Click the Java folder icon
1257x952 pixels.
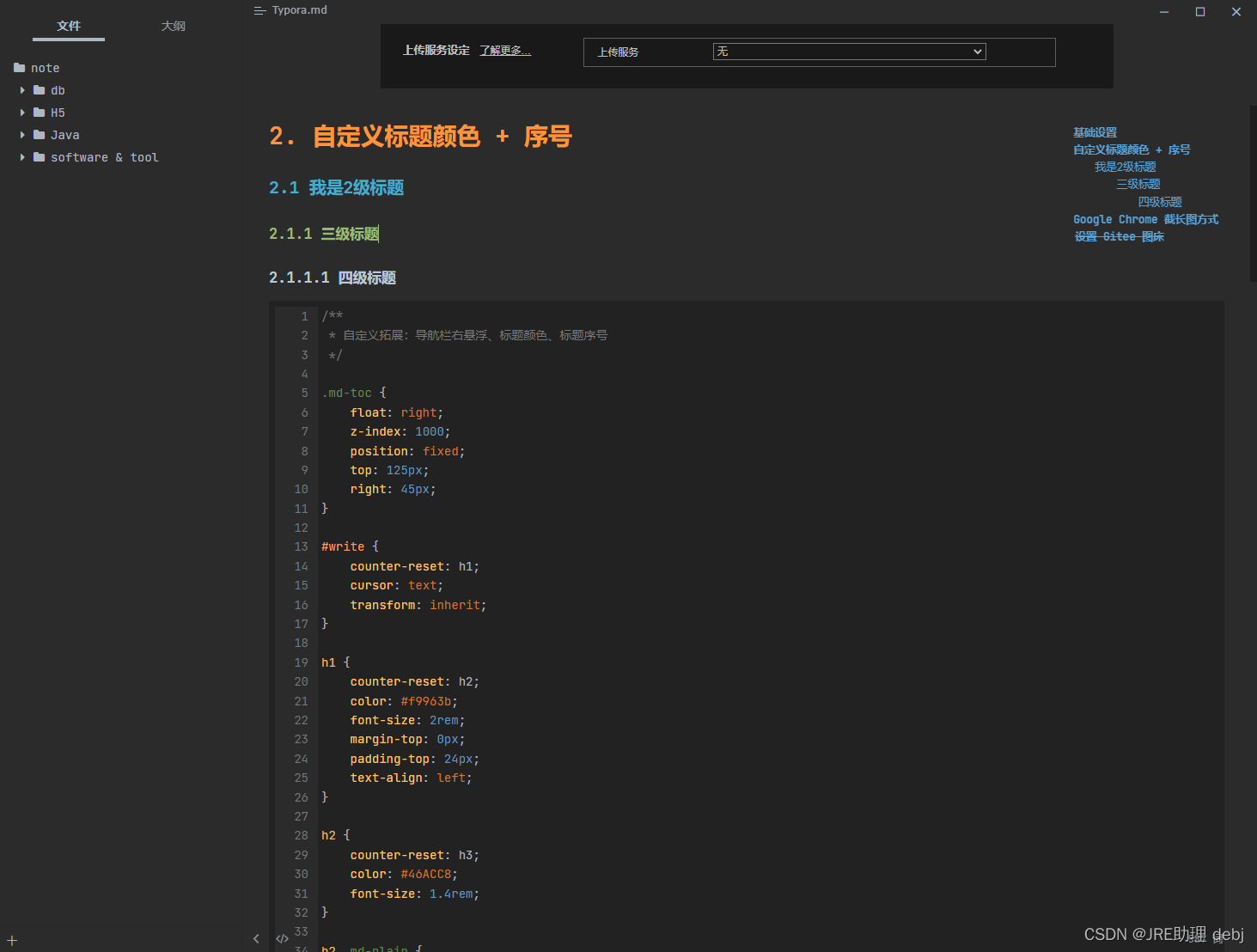tap(39, 135)
